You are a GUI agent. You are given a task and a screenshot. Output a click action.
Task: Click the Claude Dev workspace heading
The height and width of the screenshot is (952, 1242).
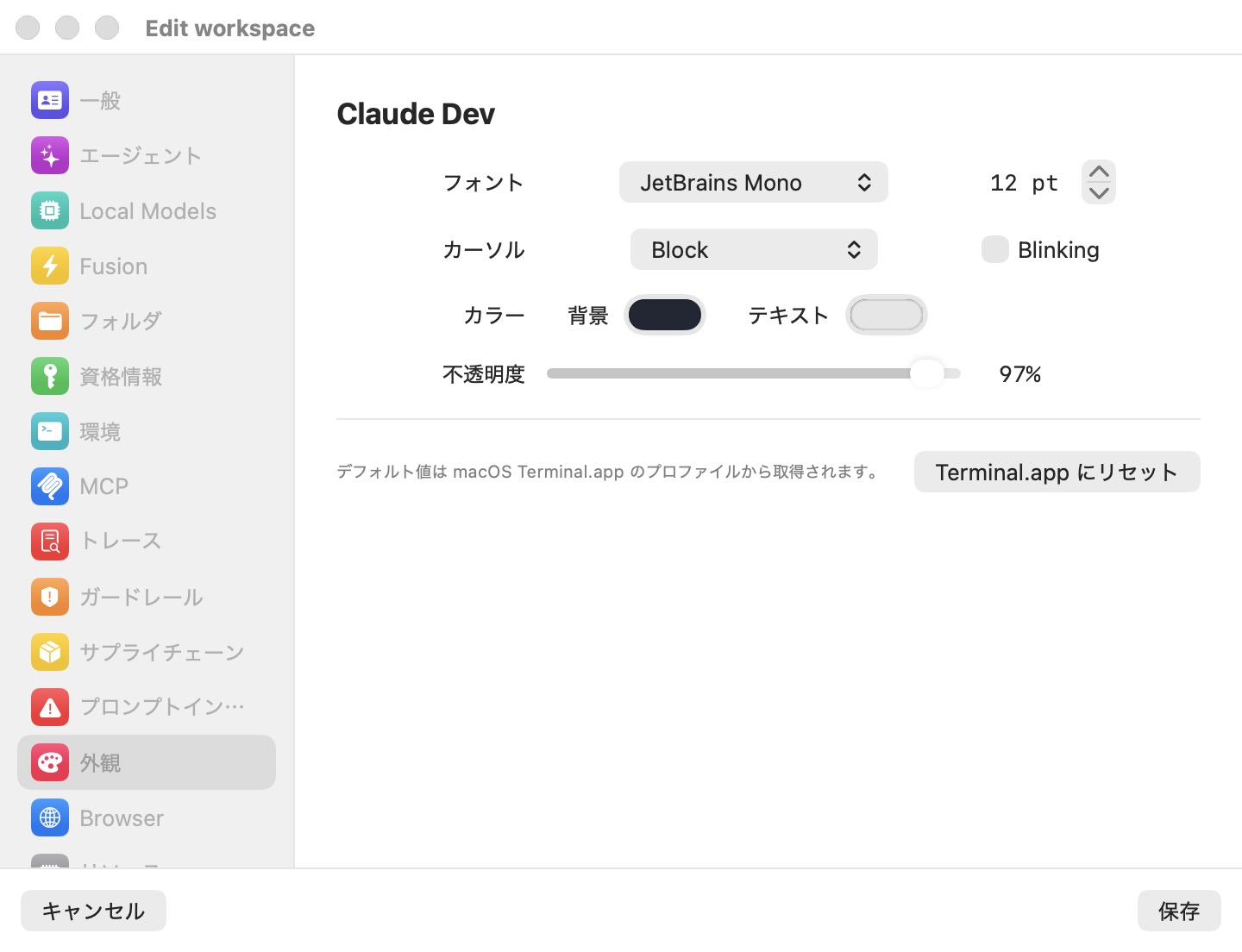416,114
